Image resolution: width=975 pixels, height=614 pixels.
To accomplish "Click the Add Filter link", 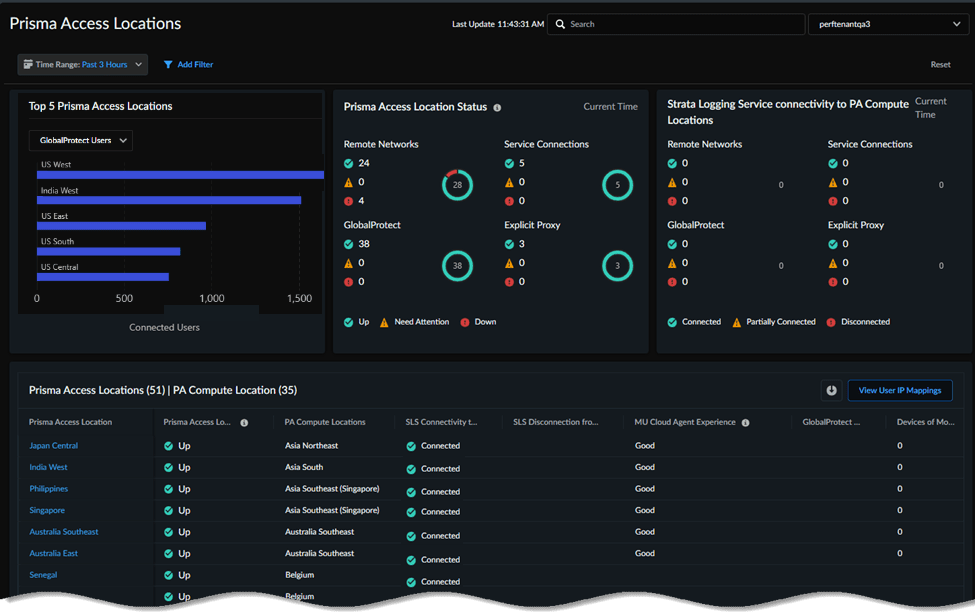I will click(x=195, y=65).
